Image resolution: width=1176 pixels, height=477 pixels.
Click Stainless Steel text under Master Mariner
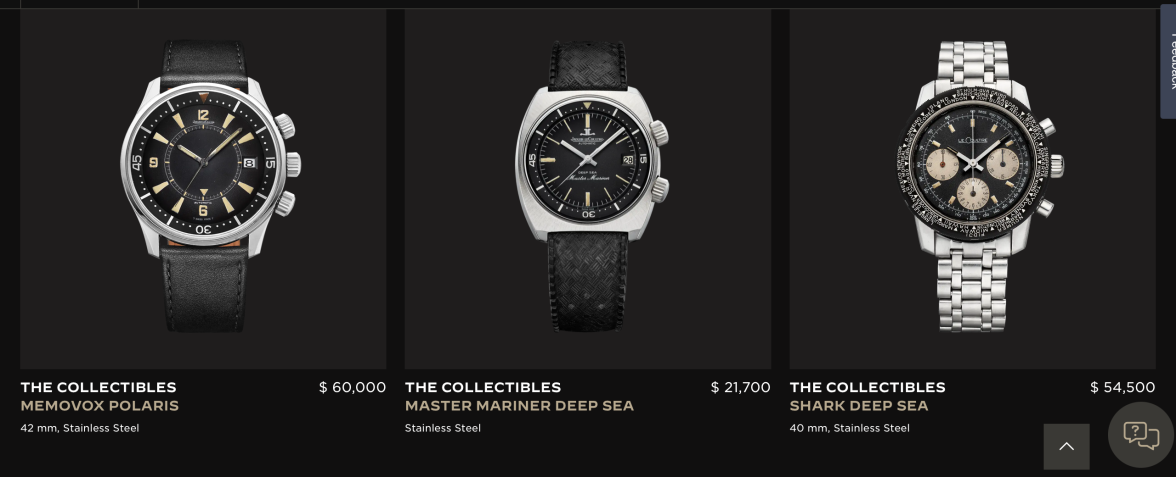[442, 428]
